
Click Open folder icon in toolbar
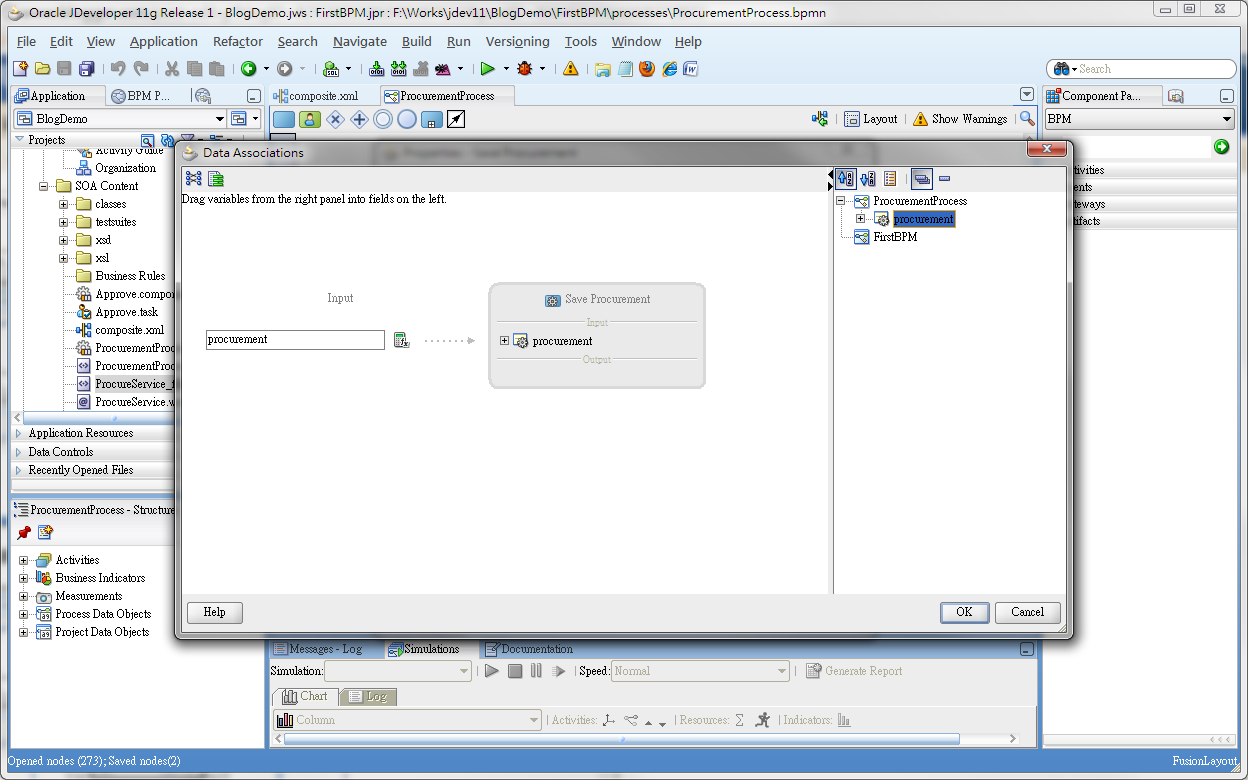42,69
